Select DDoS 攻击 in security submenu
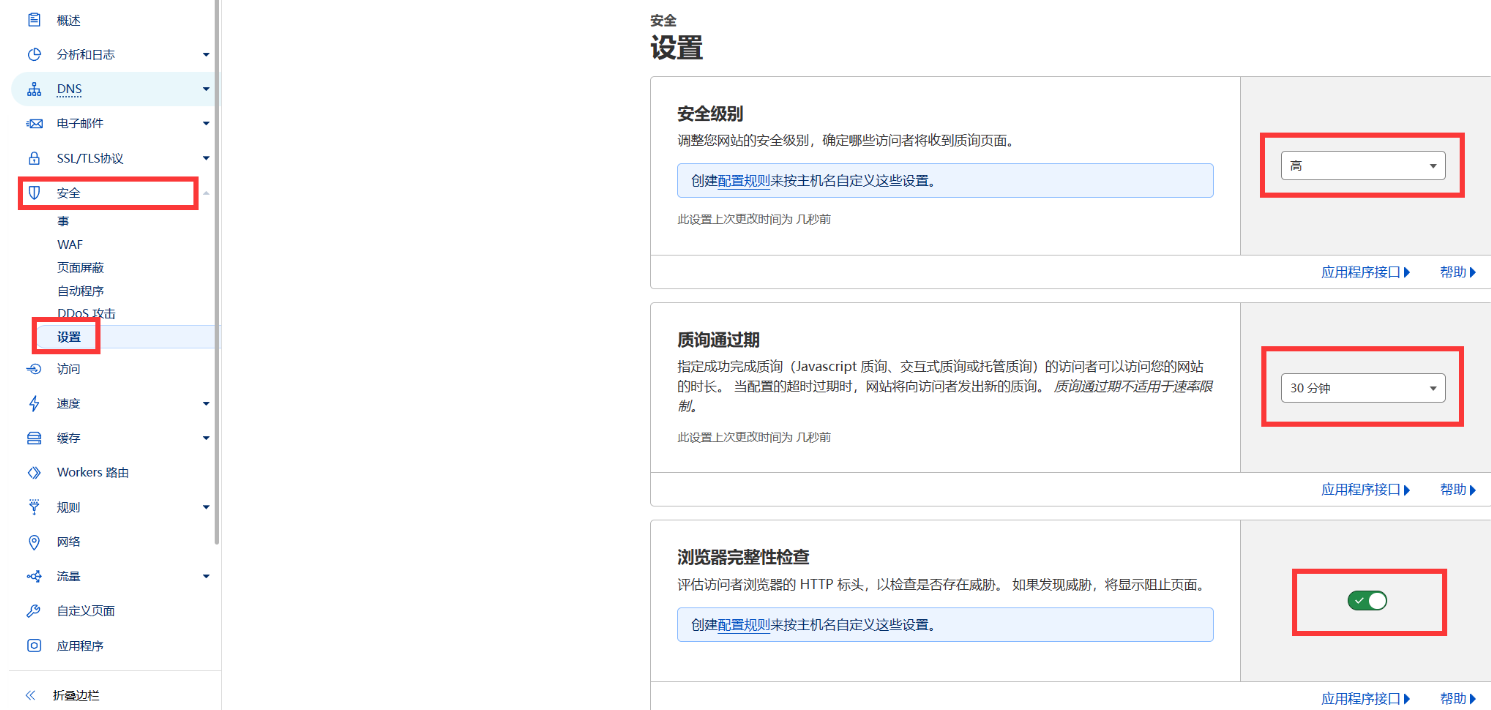This screenshot has height=710, width=1491. pos(86,314)
